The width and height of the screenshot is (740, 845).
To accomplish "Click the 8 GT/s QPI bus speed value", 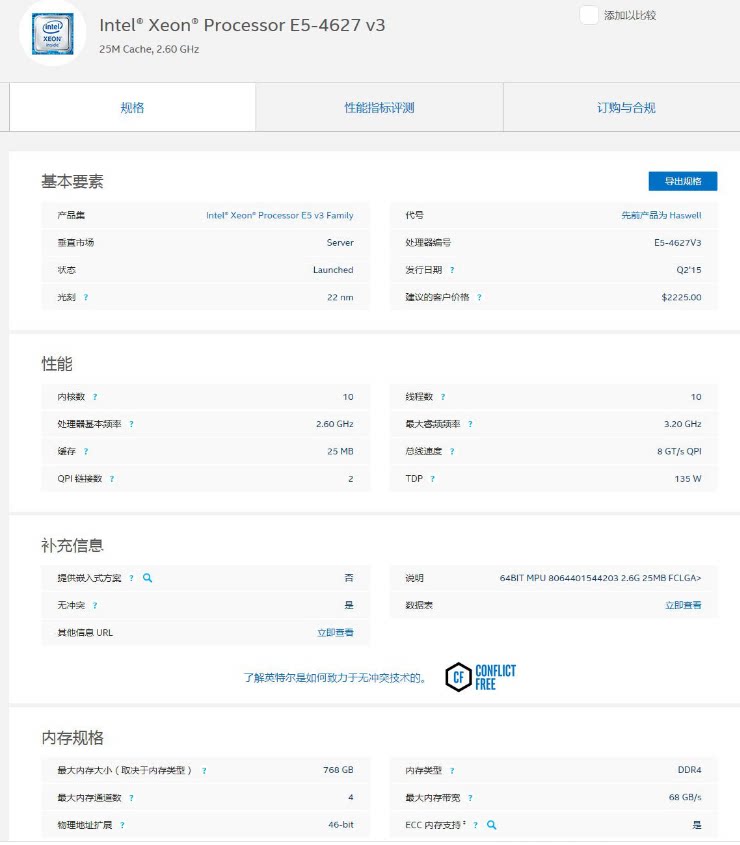I will [679, 451].
